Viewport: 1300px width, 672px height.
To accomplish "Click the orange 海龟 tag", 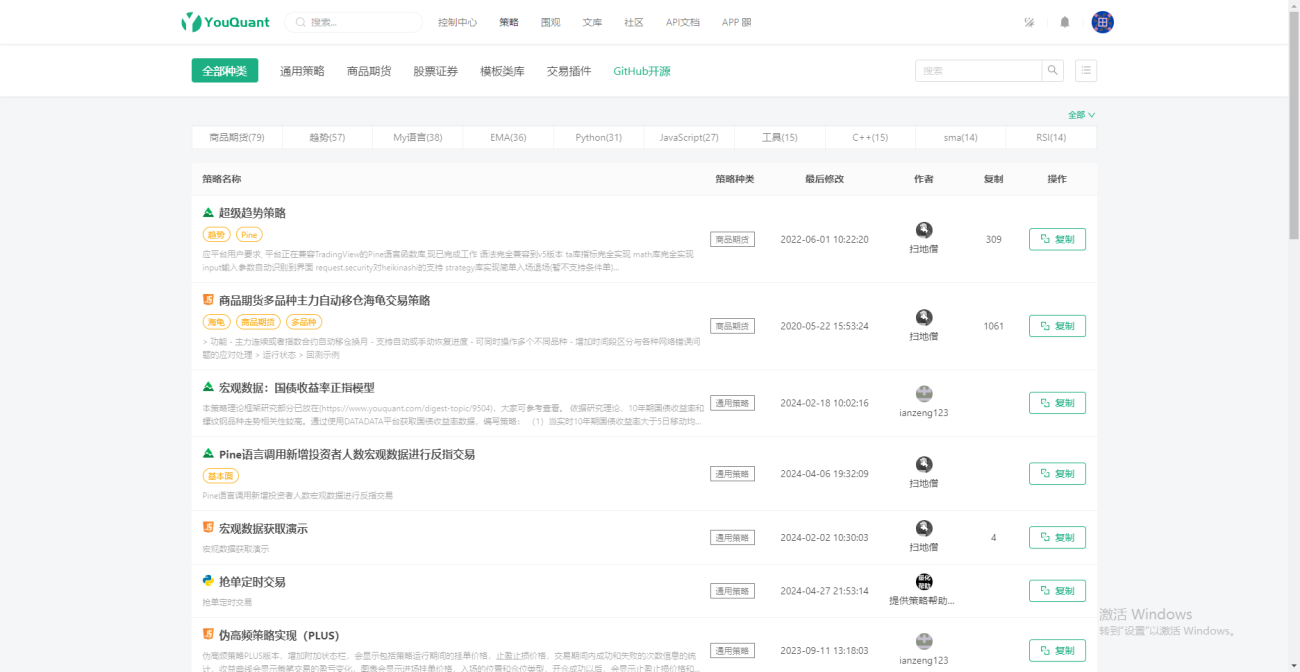I will coord(216,322).
